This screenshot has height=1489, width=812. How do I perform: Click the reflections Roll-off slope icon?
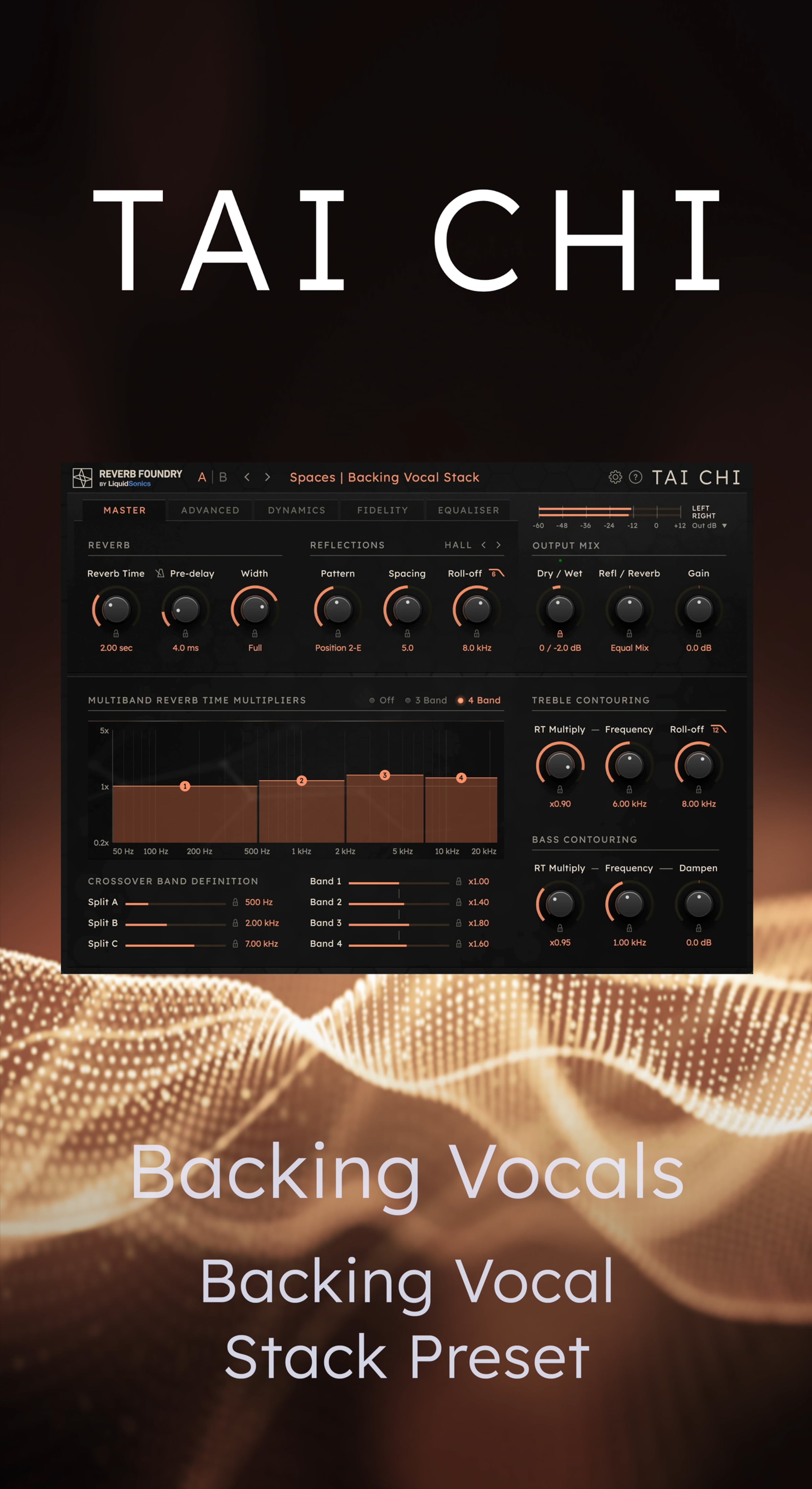pyautogui.click(x=496, y=573)
